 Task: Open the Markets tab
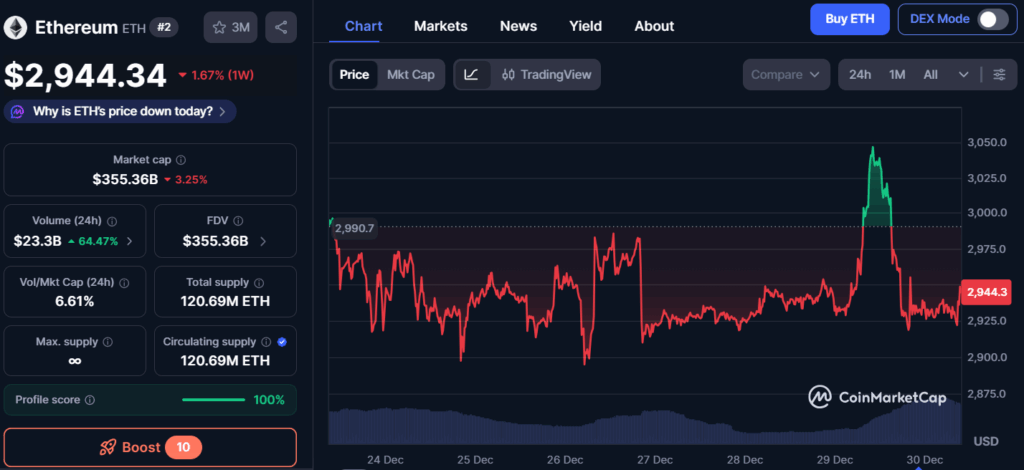click(x=441, y=26)
